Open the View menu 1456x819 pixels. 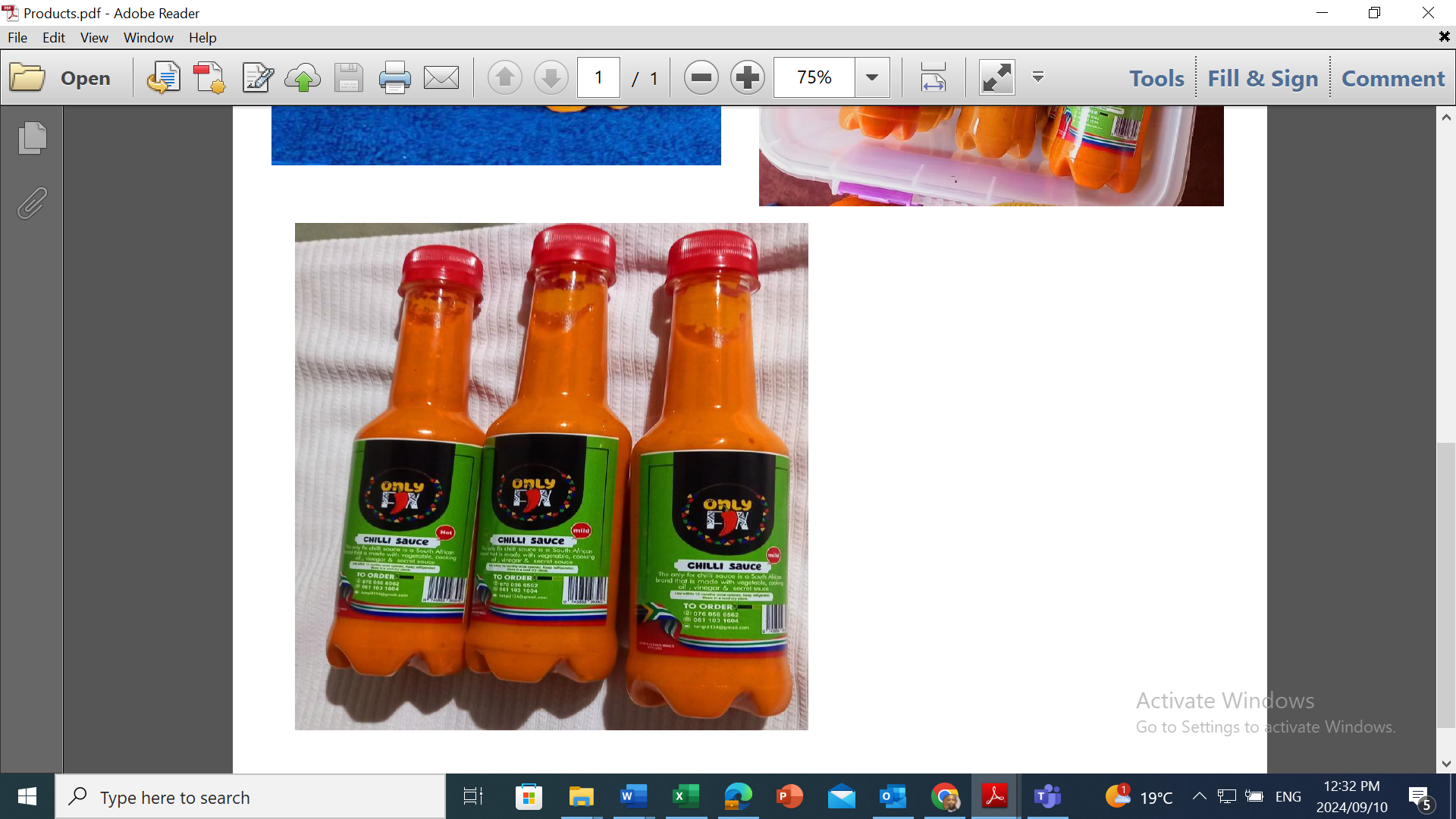94,37
